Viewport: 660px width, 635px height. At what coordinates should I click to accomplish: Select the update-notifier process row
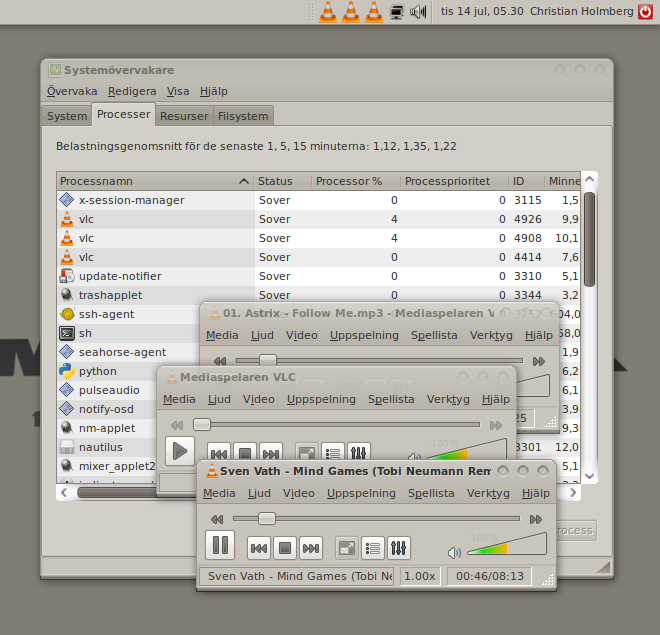click(x=318, y=276)
